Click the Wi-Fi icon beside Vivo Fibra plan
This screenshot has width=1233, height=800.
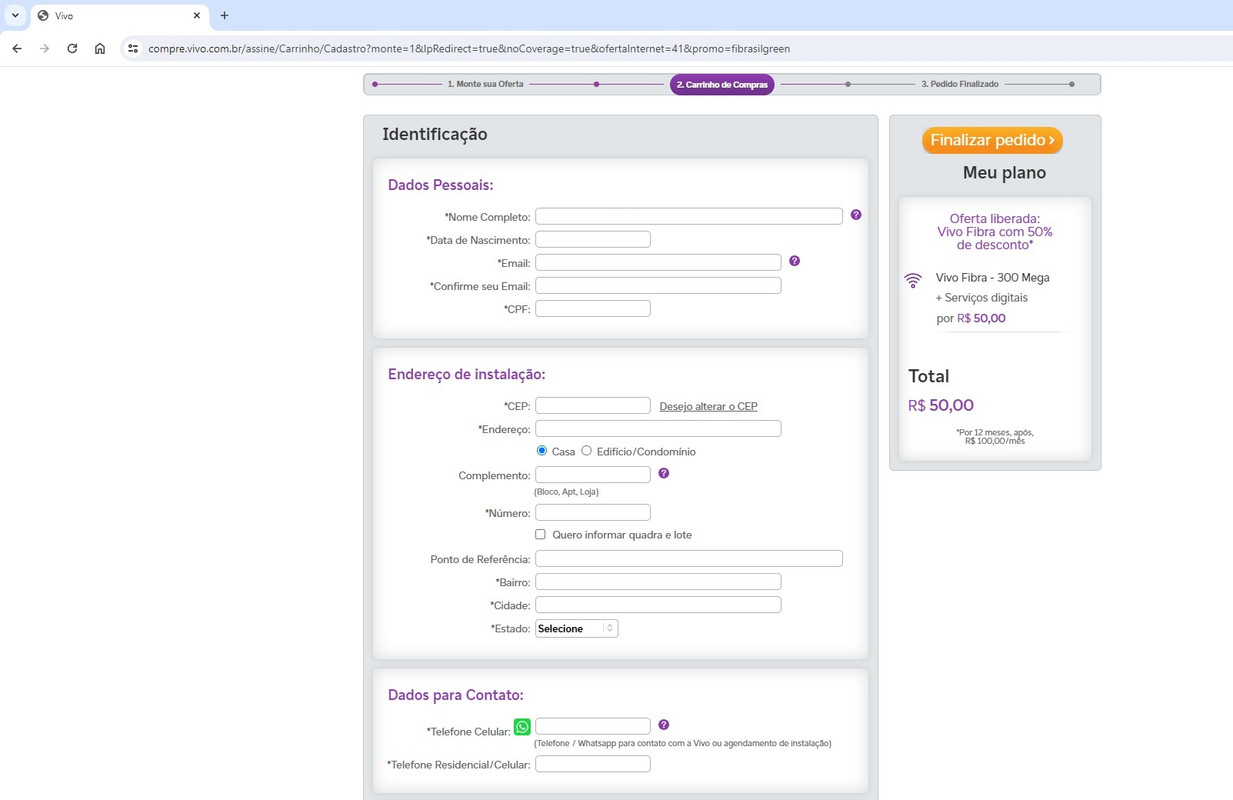tap(913, 280)
